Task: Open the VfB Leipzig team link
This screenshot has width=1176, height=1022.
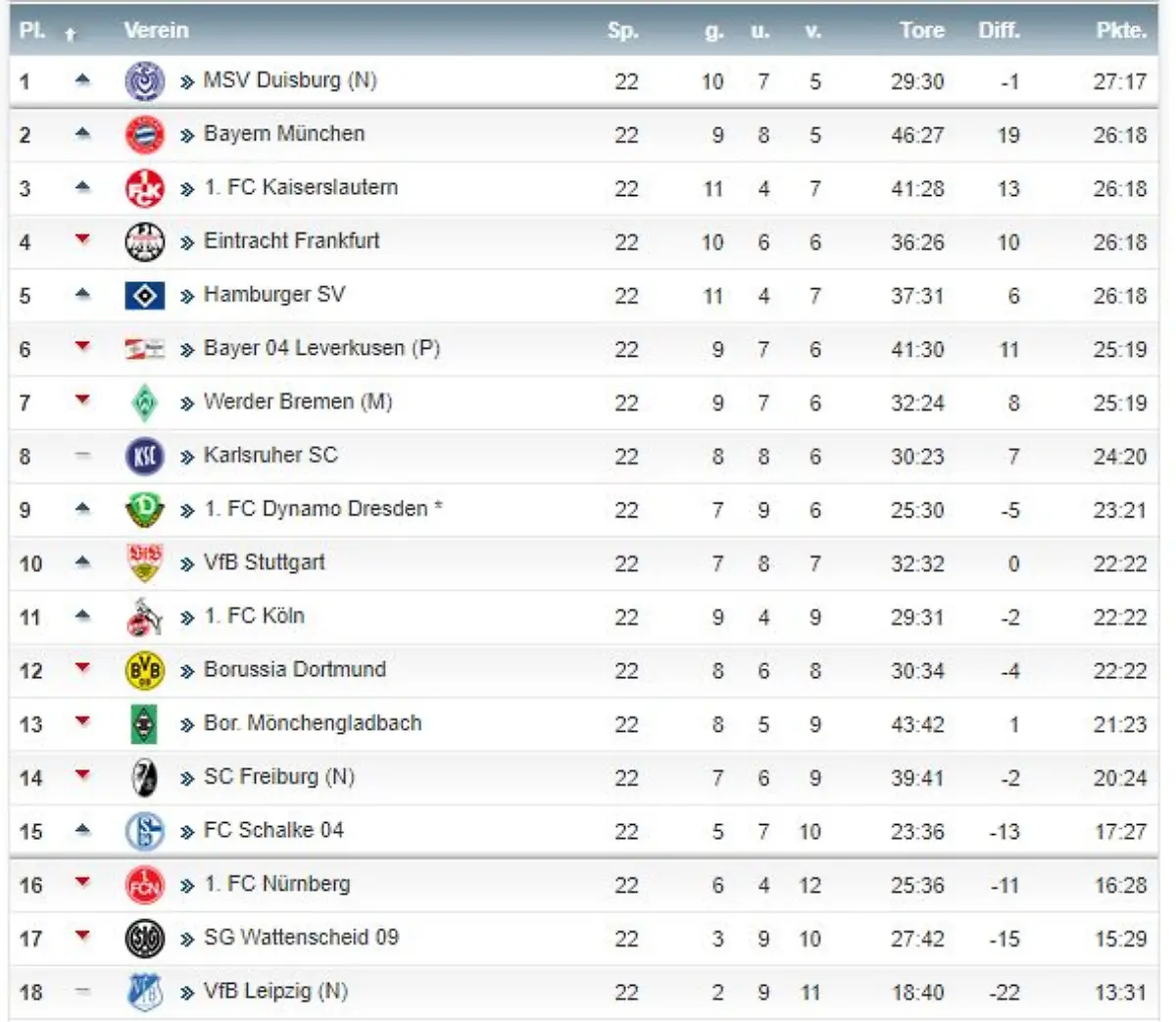Action: click(x=274, y=991)
